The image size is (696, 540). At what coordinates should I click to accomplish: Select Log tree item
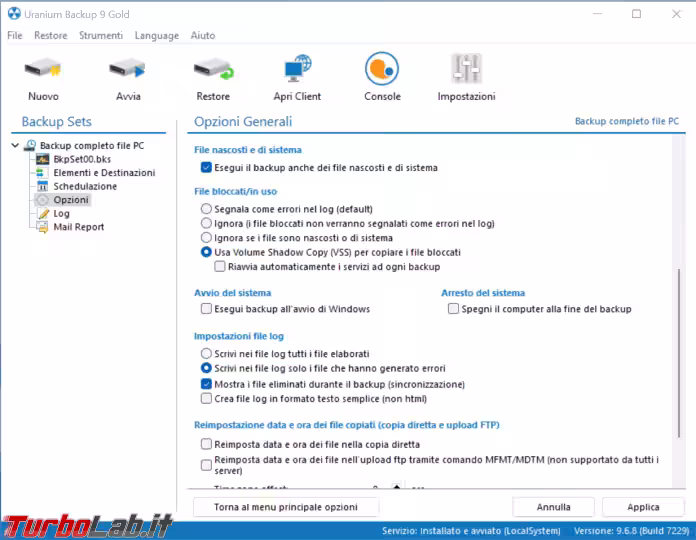pyautogui.click(x=61, y=213)
